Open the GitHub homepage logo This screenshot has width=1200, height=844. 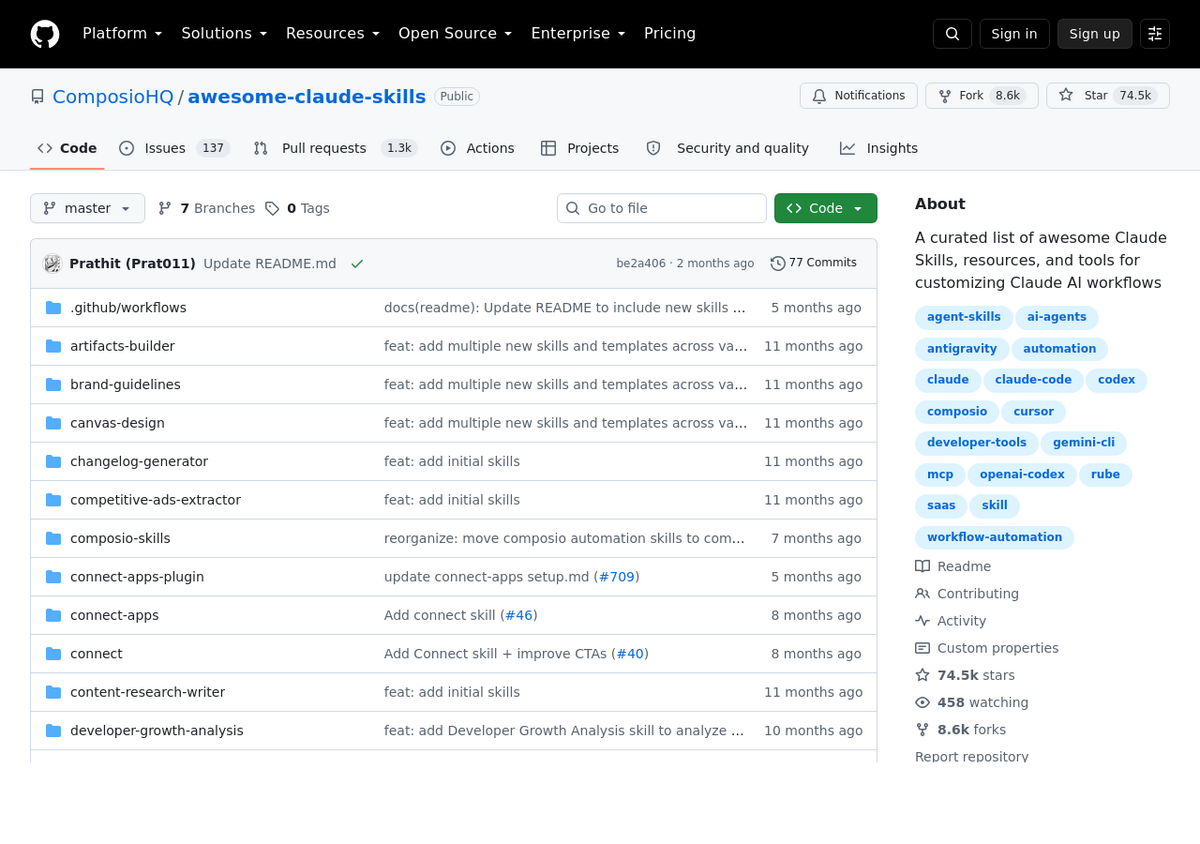[45, 34]
